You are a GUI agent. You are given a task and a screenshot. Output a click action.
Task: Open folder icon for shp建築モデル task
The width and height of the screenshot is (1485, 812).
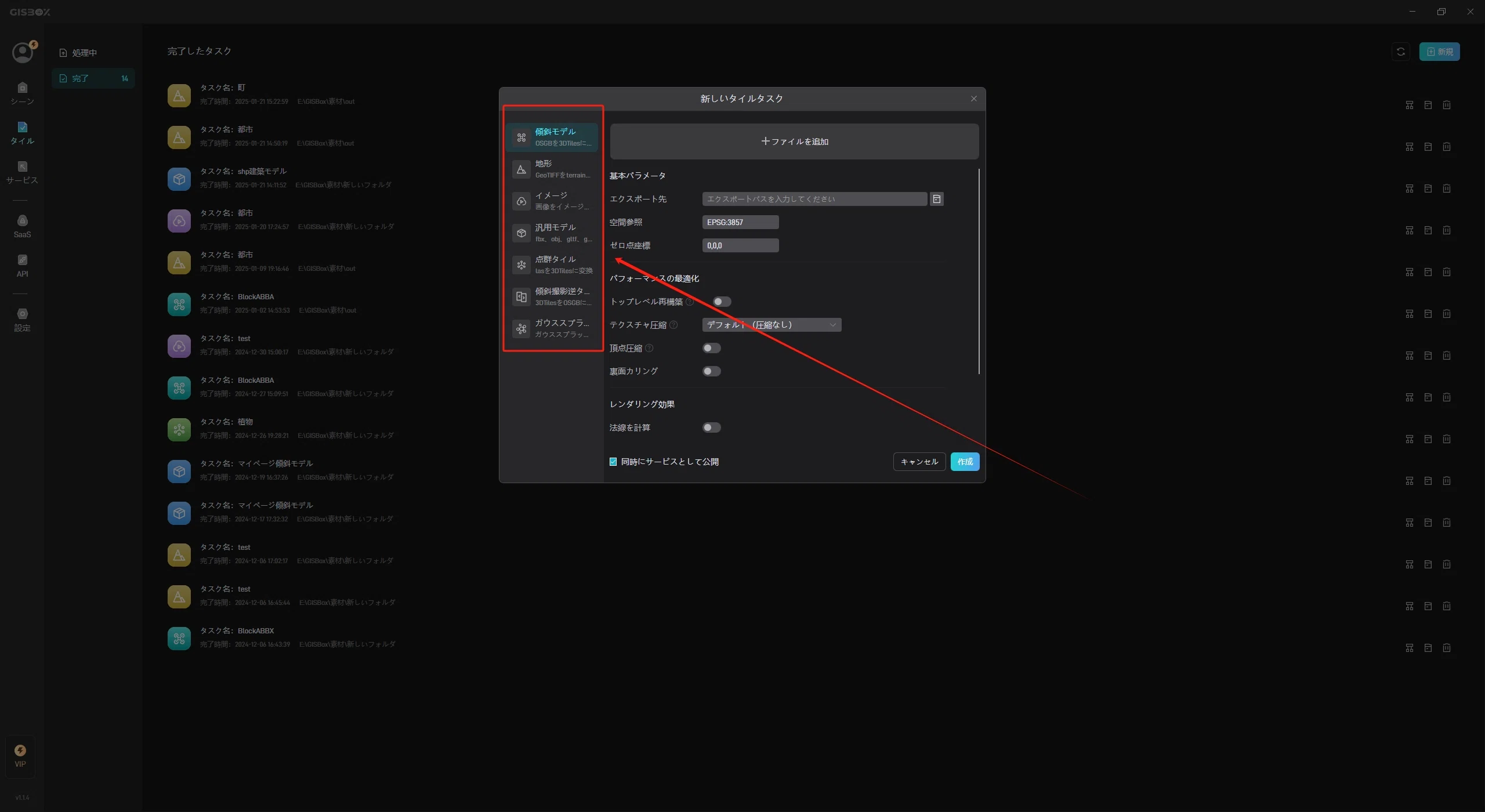(x=1428, y=188)
